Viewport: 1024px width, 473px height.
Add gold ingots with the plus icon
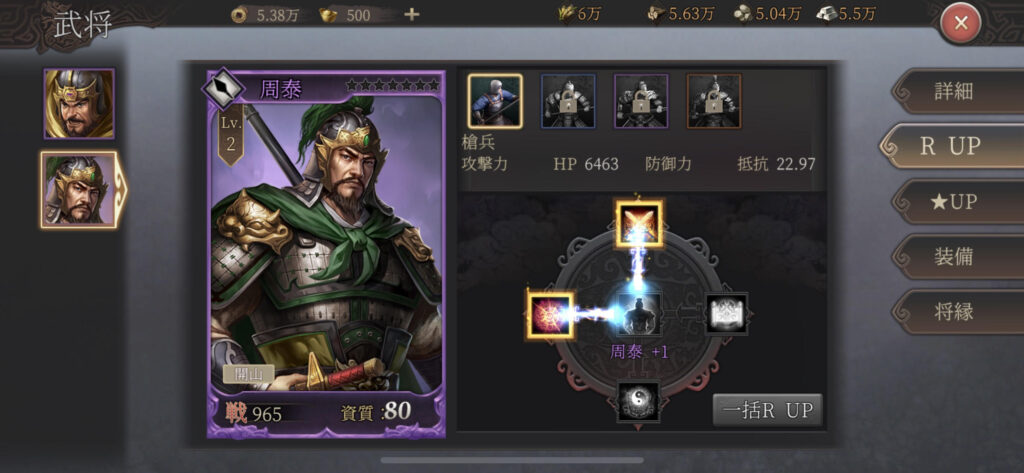pyautogui.click(x=411, y=14)
